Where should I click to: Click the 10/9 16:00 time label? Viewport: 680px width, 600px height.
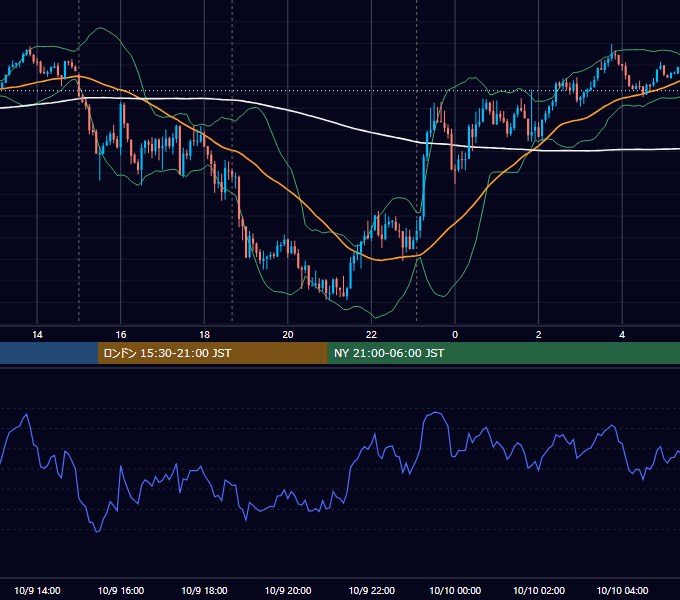(121, 590)
